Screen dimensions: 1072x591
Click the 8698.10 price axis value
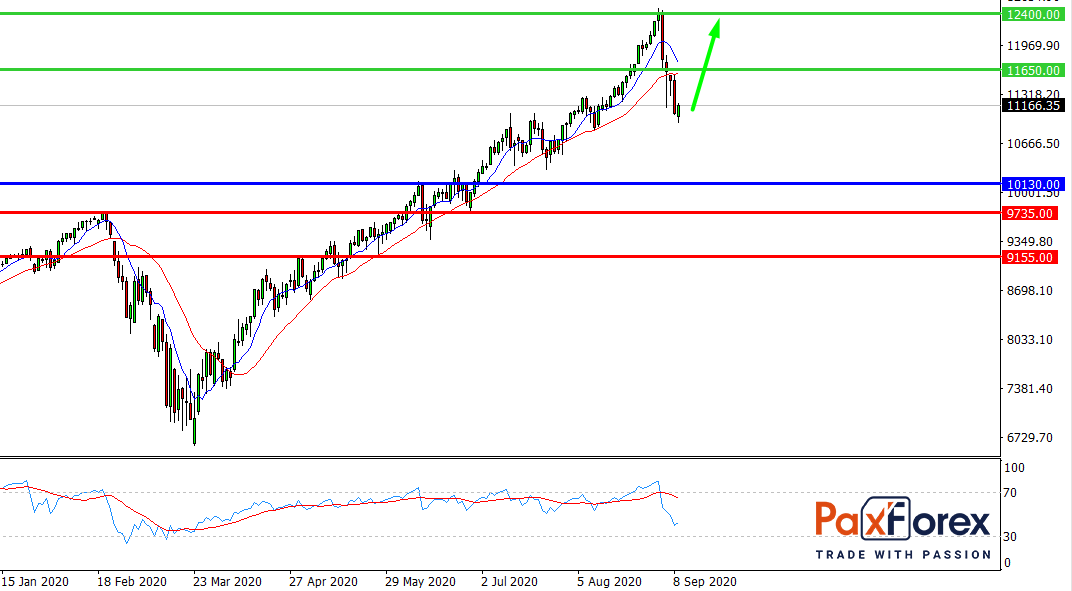pos(1030,291)
